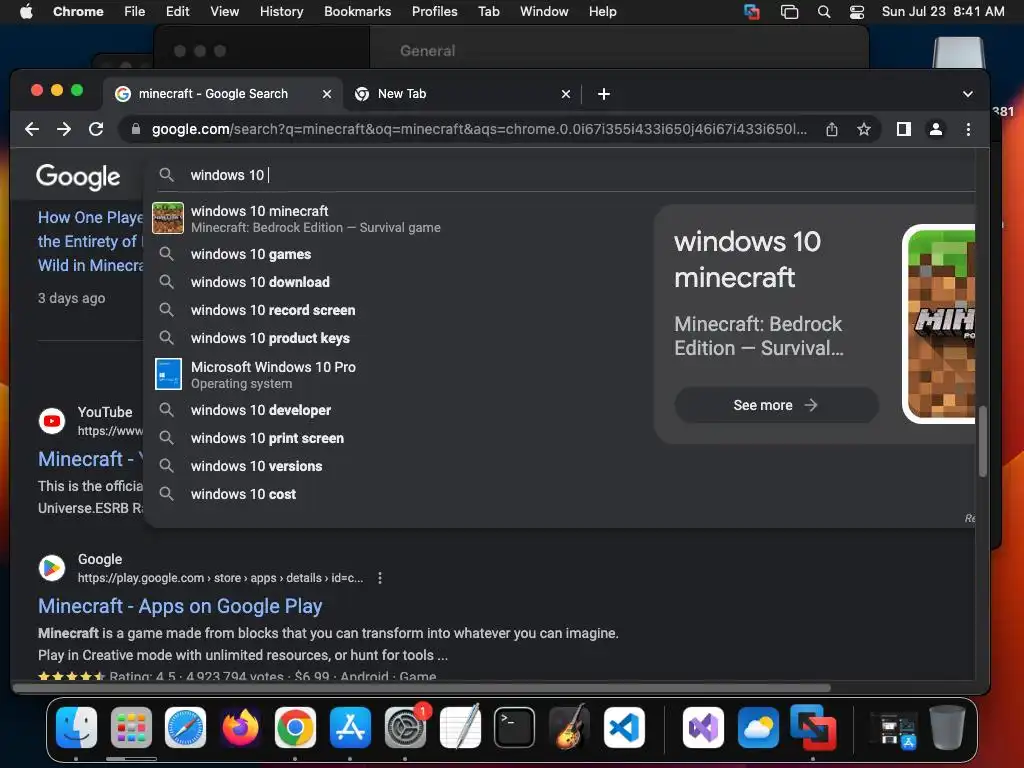Click the magnifier icon in search box
Image resolution: width=1024 pixels, height=768 pixels.
(x=167, y=175)
